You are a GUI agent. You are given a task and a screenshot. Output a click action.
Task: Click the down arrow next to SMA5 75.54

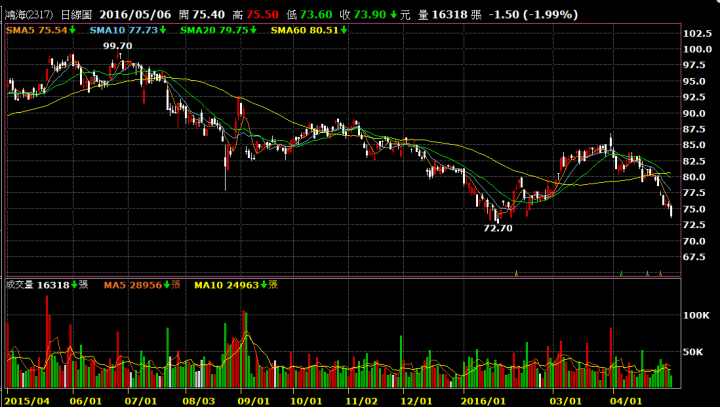pos(72,30)
